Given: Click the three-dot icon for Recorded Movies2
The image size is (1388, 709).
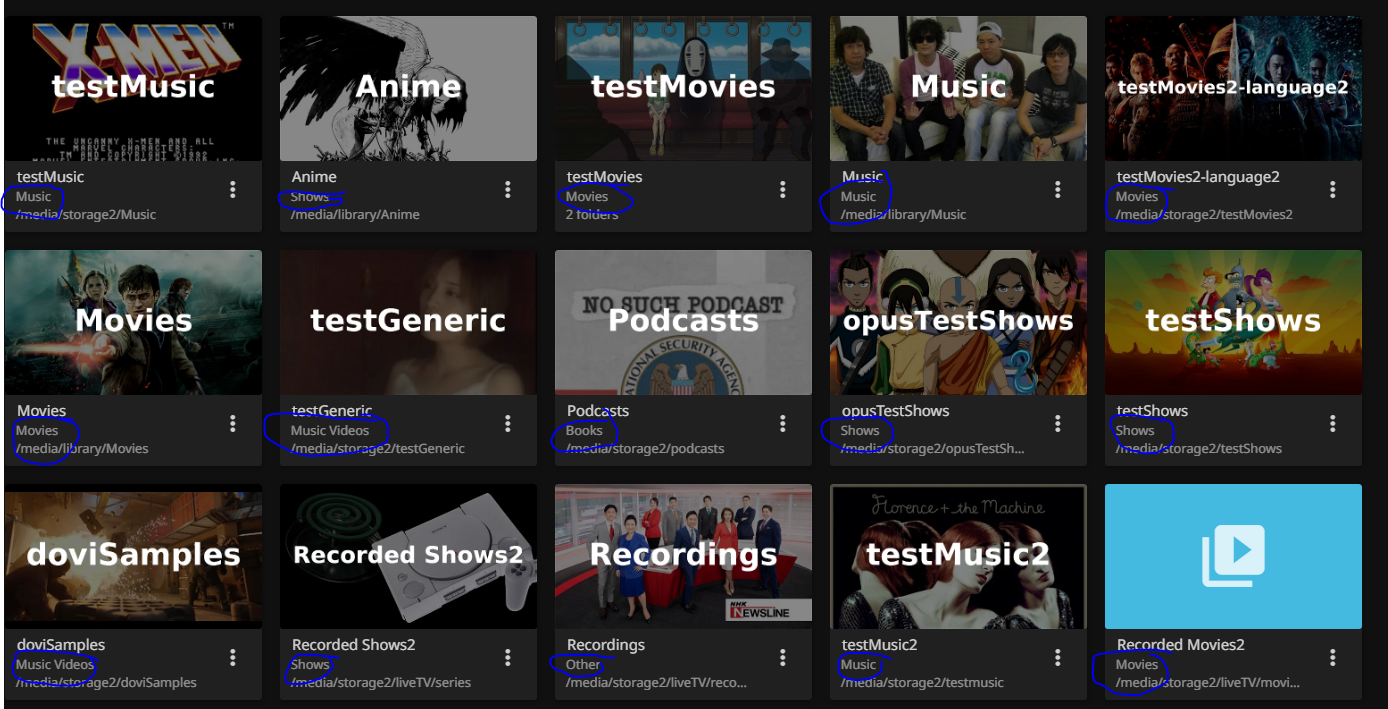Looking at the screenshot, I should click(x=1333, y=657).
